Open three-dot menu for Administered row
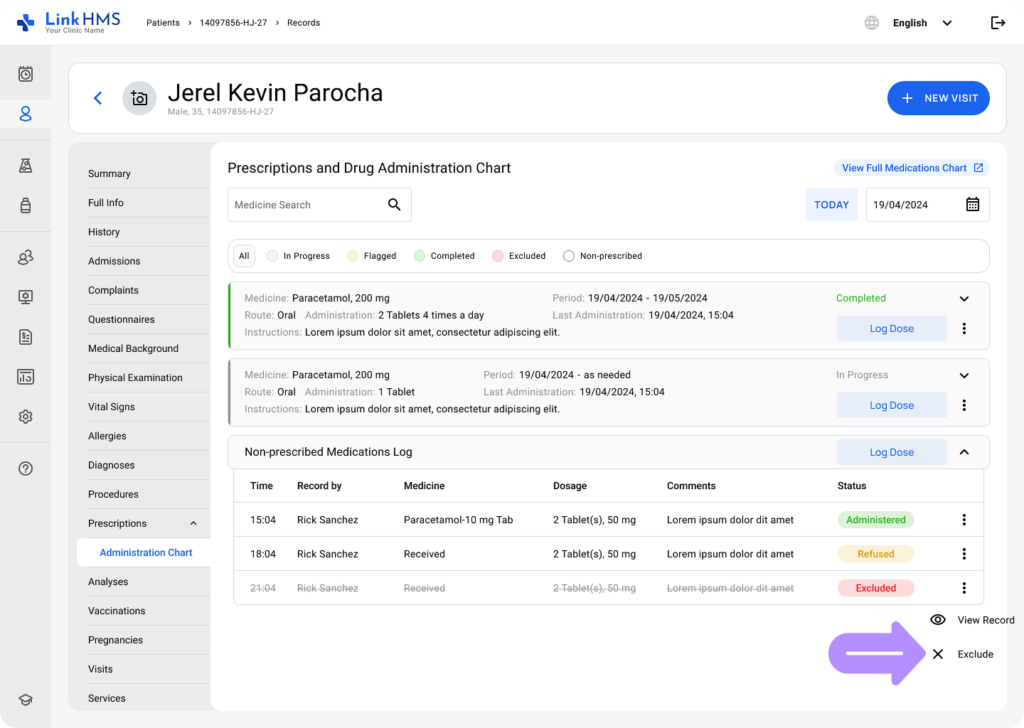The height and width of the screenshot is (728, 1024). [964, 520]
